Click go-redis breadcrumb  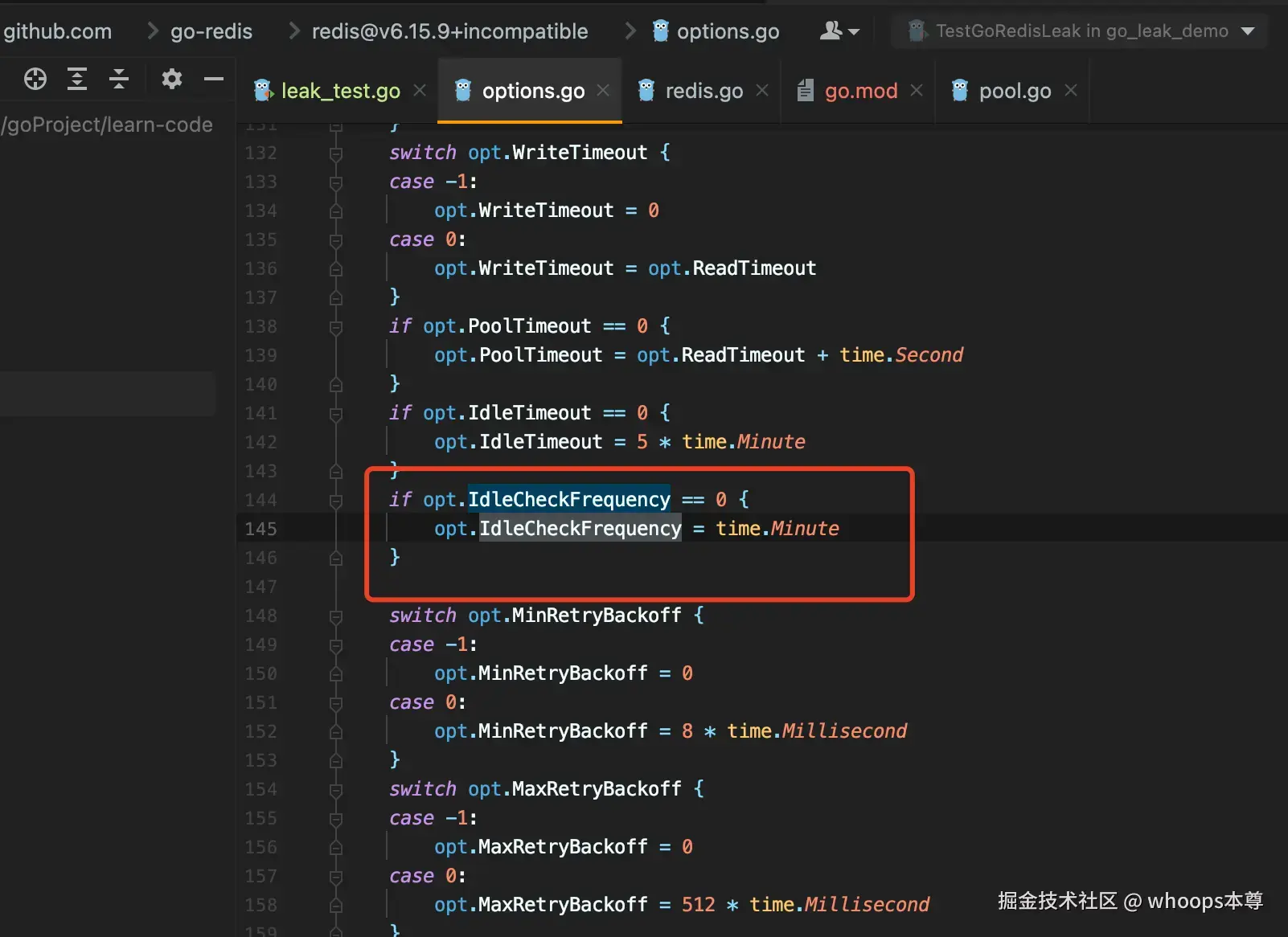tap(211, 31)
